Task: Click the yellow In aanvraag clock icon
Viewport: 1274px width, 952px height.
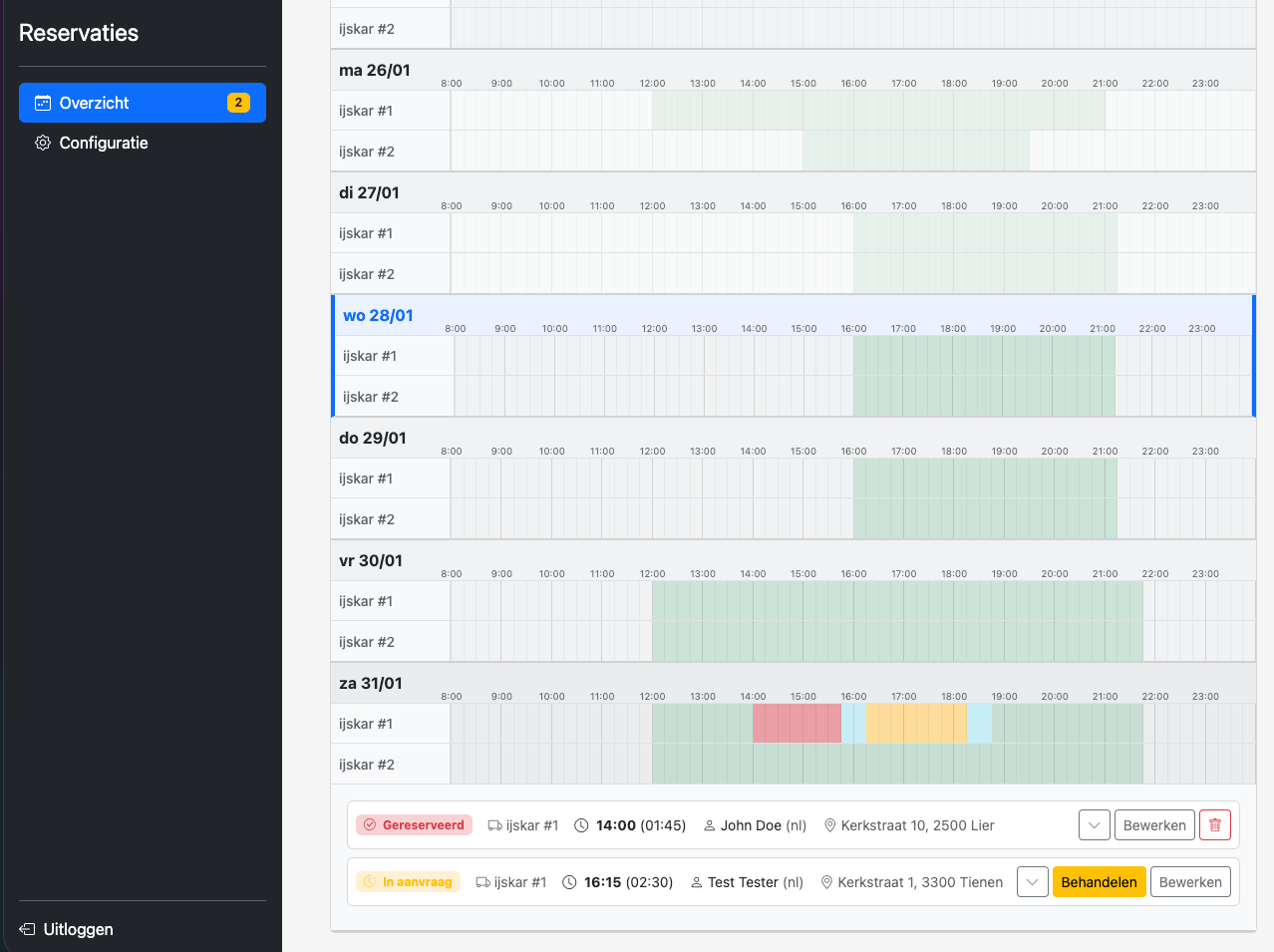Action: point(370,882)
